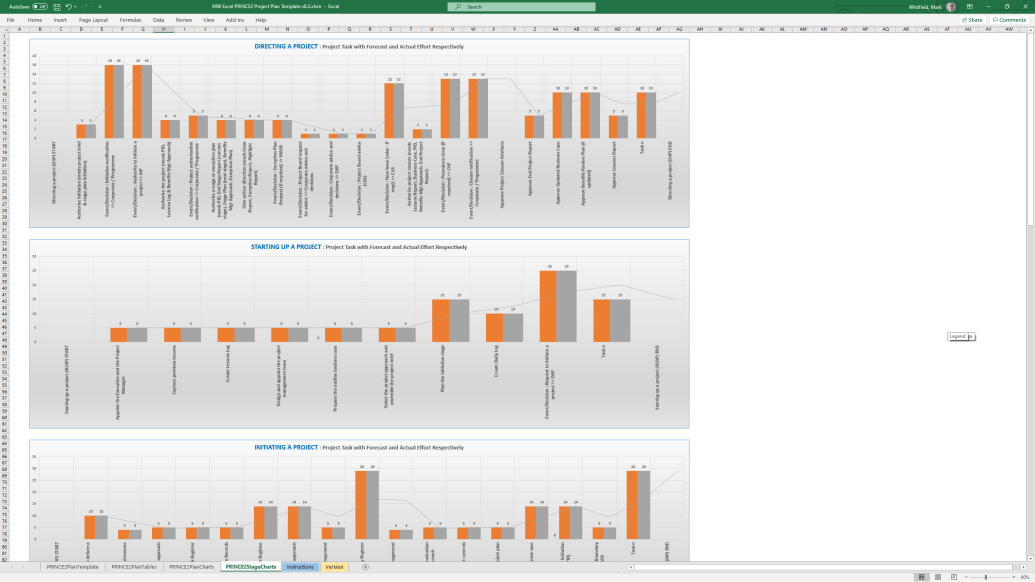1035x582 pixels.
Task: Expand the Undo history dropdown arrow
Action: pos(78,6)
